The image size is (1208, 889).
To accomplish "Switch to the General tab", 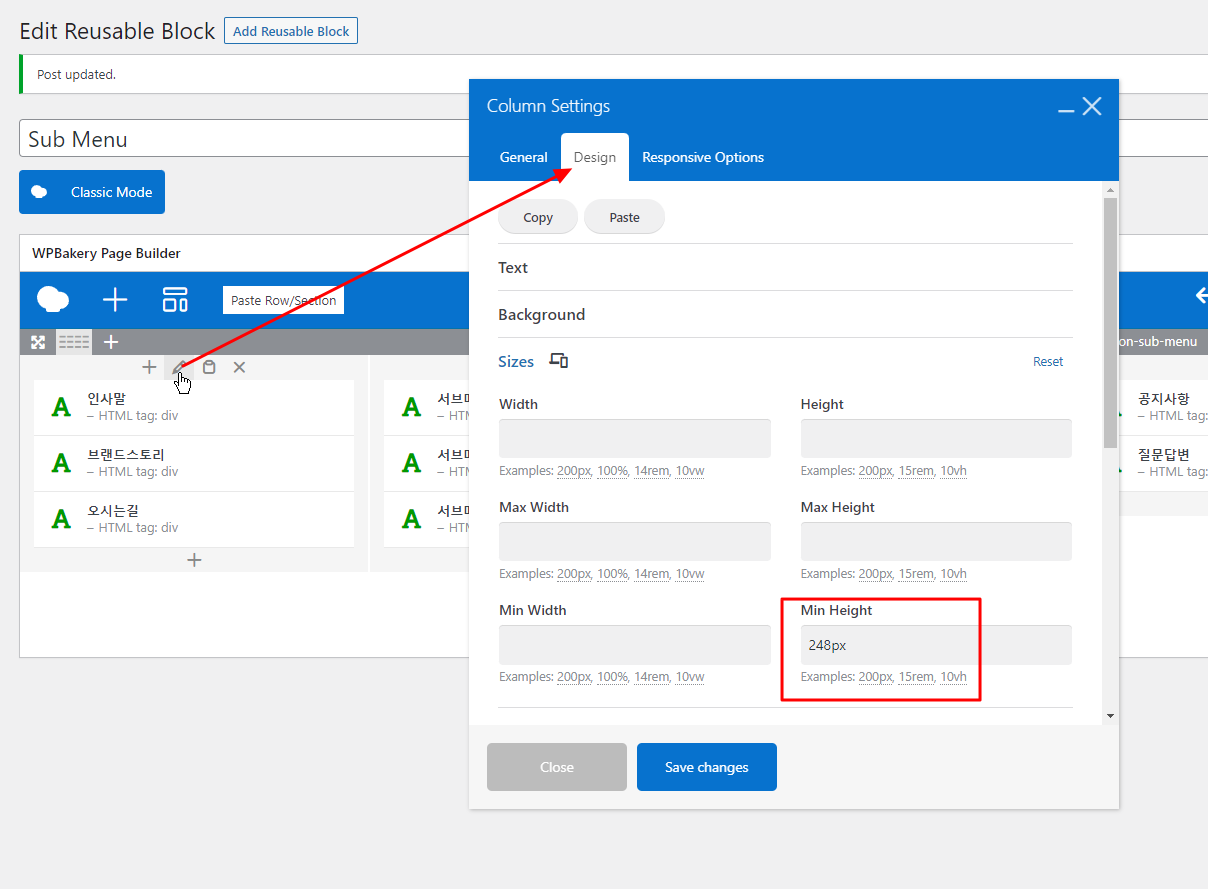I will pyautogui.click(x=524, y=157).
